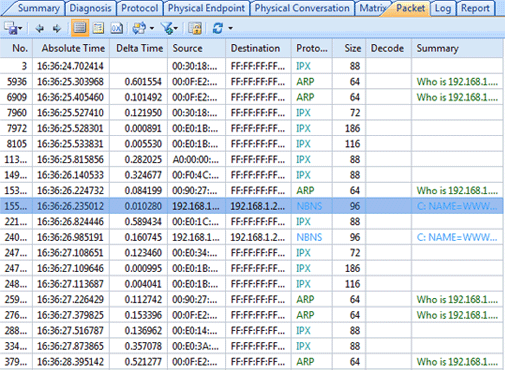Open the Log tab
This screenshot has height=370, width=505.
(443, 8)
